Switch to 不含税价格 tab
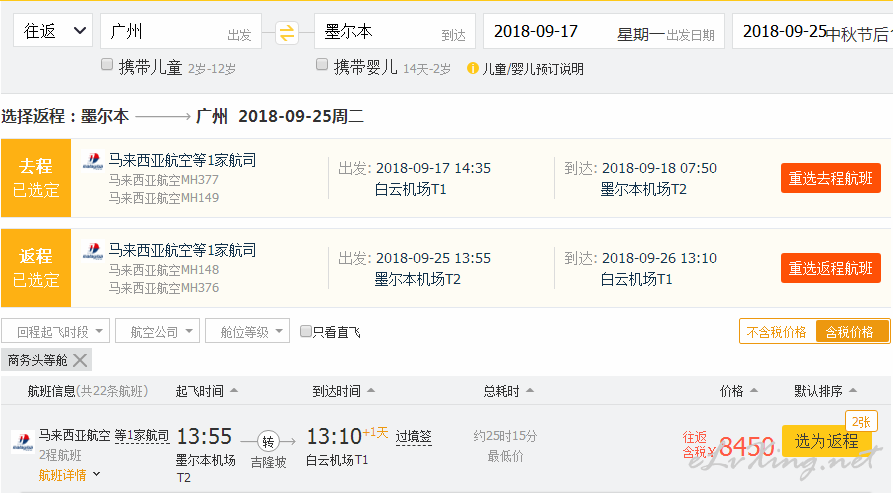This screenshot has width=893, height=493. pos(777,332)
